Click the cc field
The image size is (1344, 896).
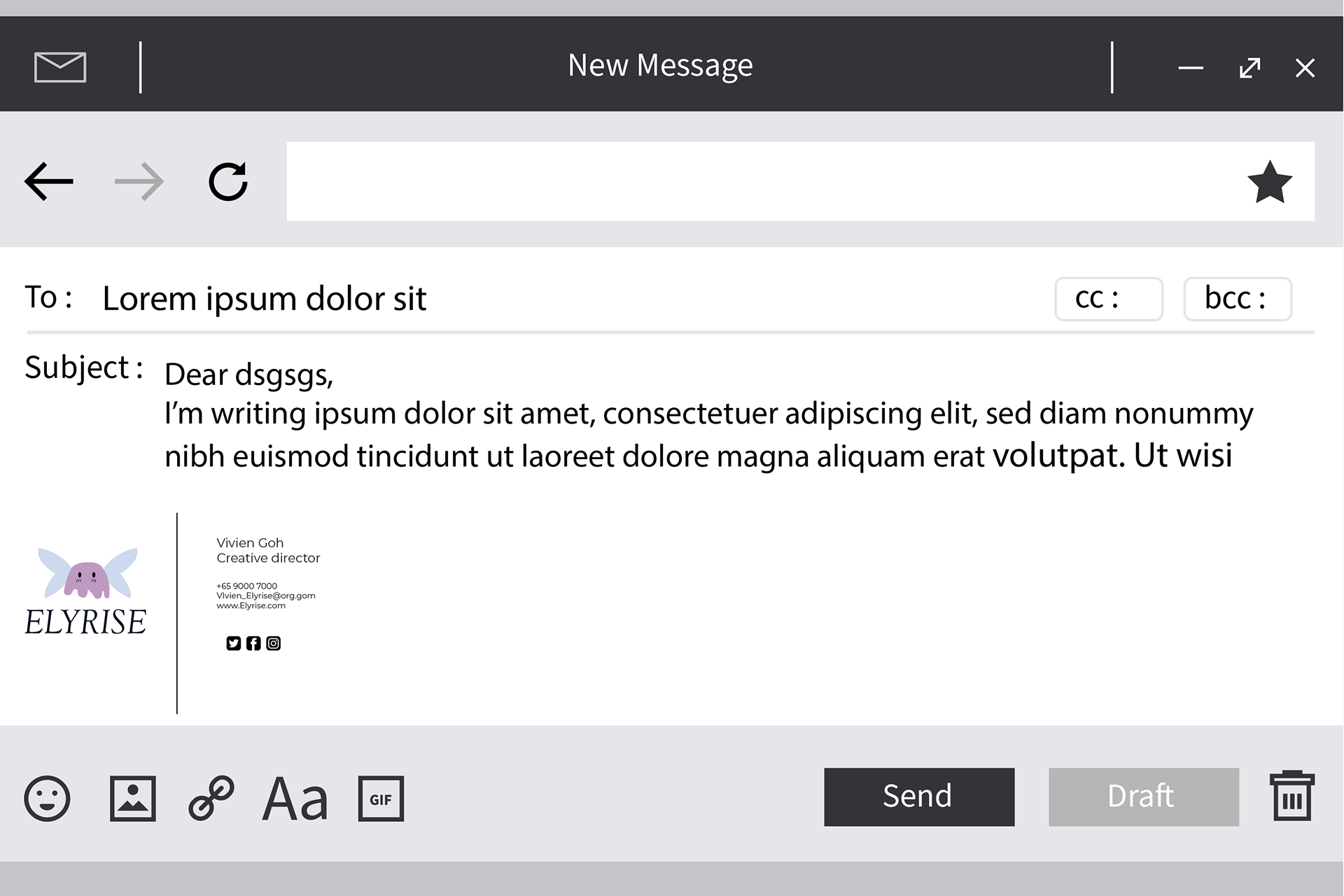pyautogui.click(x=1109, y=299)
